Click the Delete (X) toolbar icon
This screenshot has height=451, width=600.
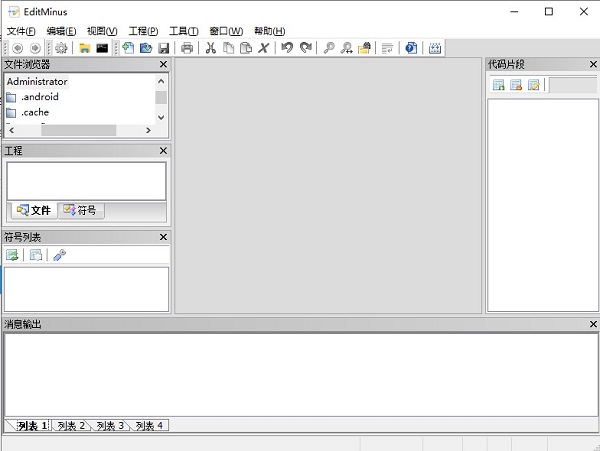[264, 48]
